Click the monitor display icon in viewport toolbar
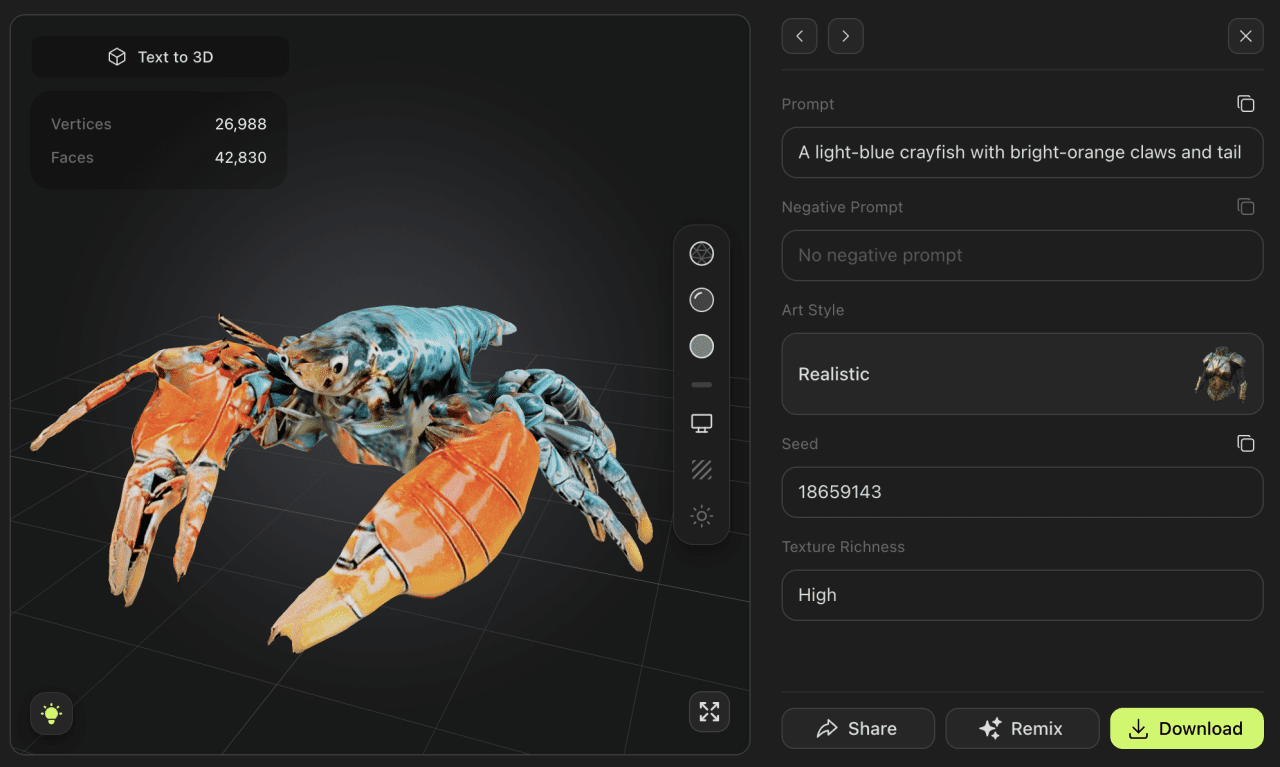The width and height of the screenshot is (1280, 767). coord(701,422)
